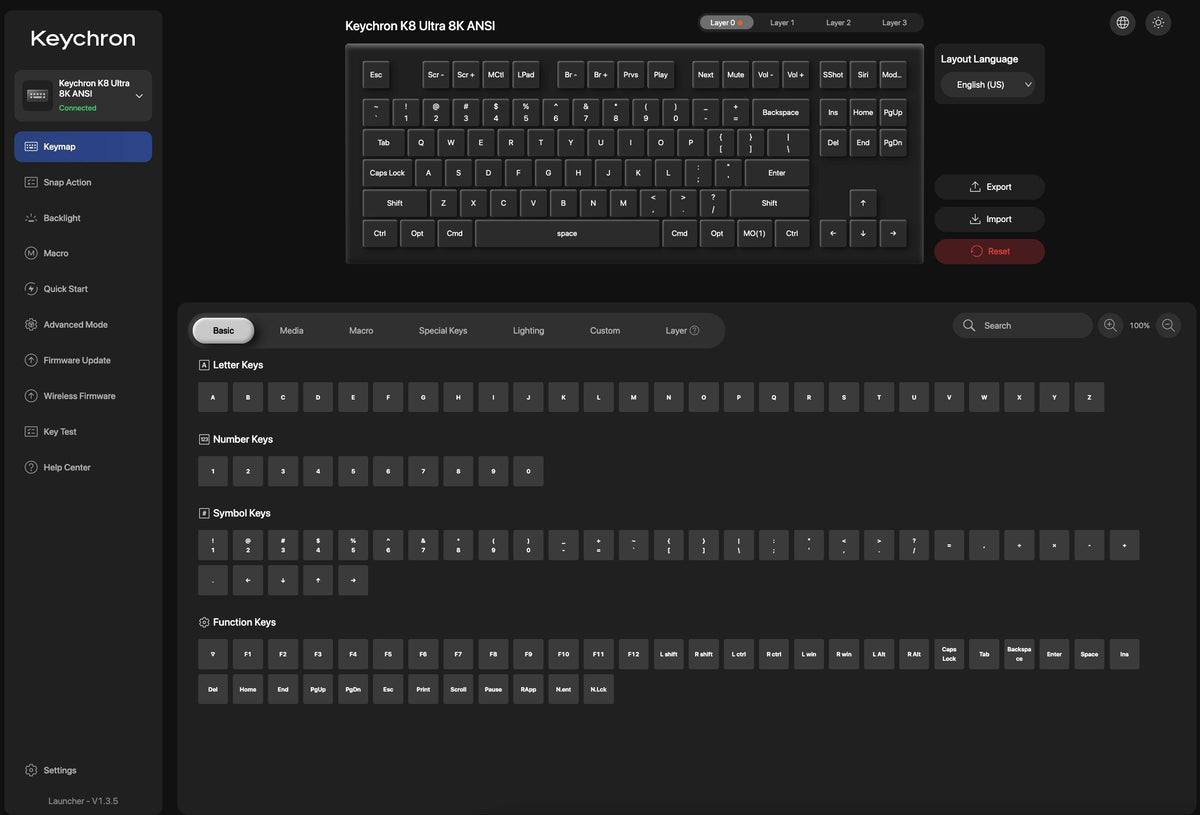Pick L shift in Function Keys
Image resolution: width=1200 pixels, height=815 pixels.
click(669, 654)
